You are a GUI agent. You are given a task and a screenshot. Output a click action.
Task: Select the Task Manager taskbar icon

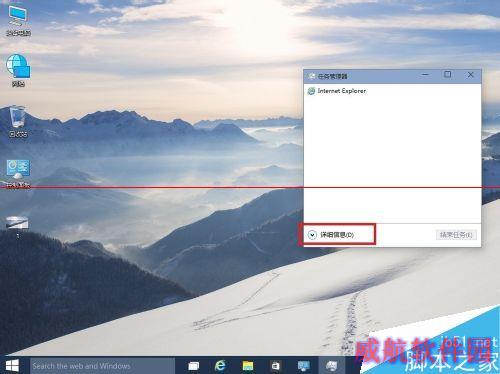click(331, 366)
